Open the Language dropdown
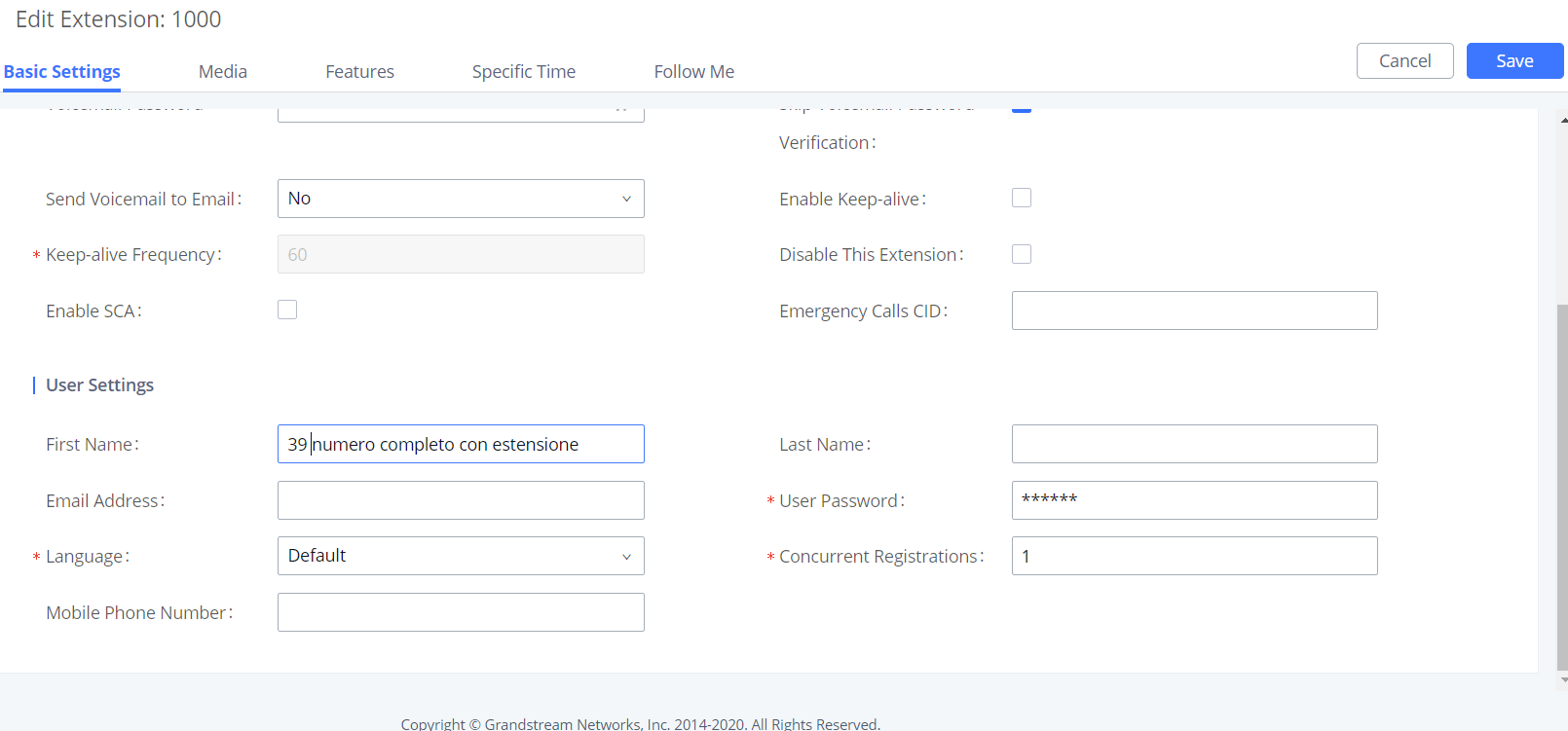1568x731 pixels. coord(461,556)
